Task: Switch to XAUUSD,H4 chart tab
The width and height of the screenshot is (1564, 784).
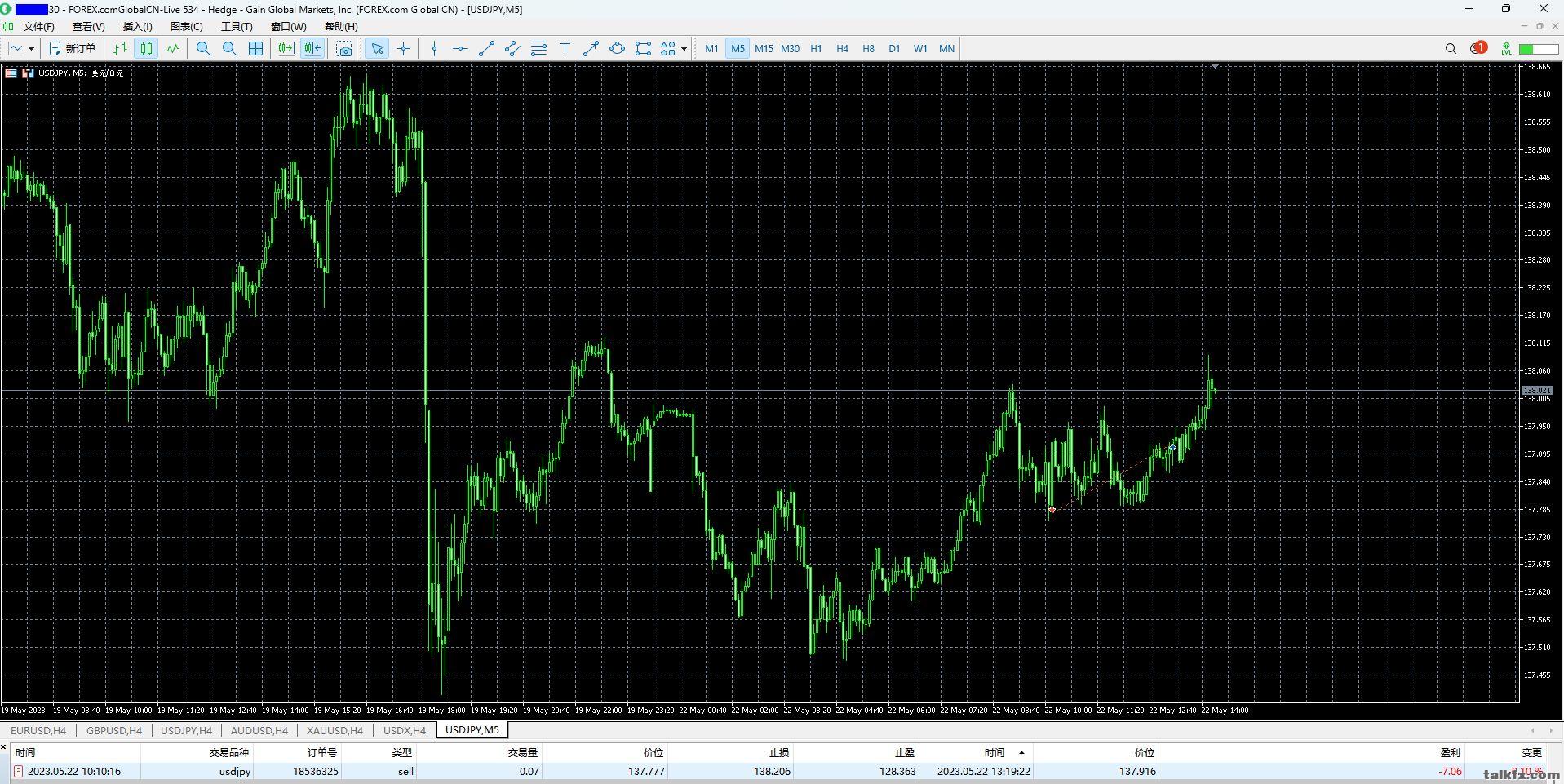Action: pyautogui.click(x=335, y=730)
